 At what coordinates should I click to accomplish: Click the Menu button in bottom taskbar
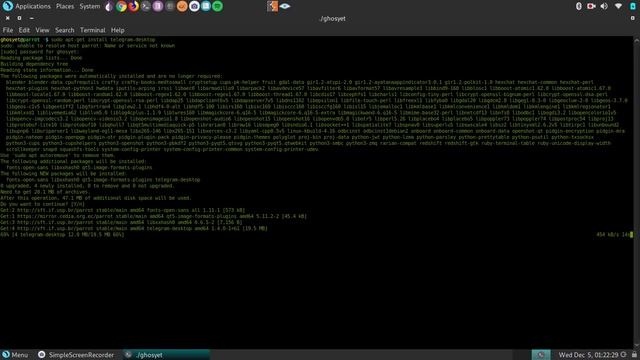pyautogui.click(x=15, y=355)
